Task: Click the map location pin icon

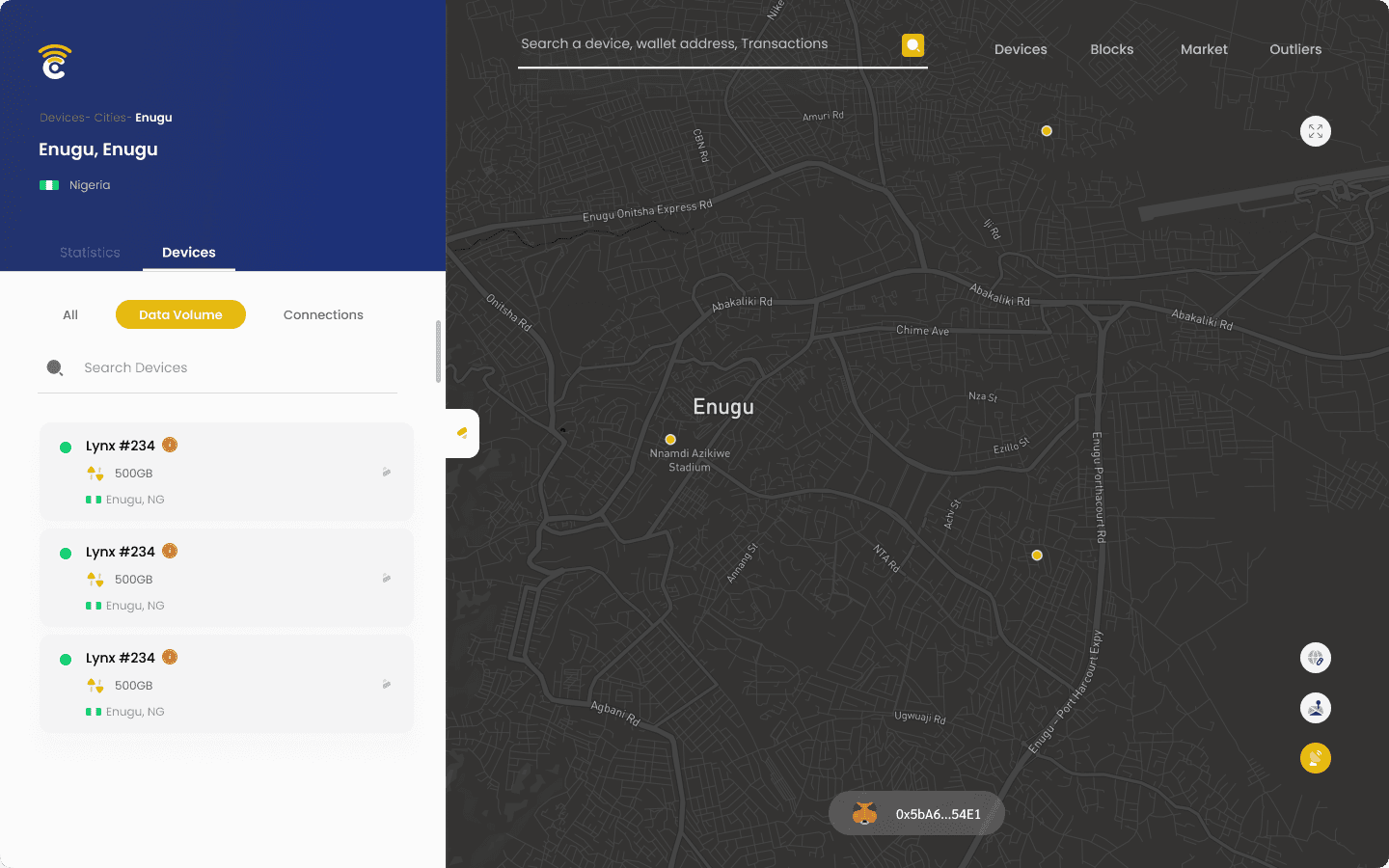Action: 1316,708
